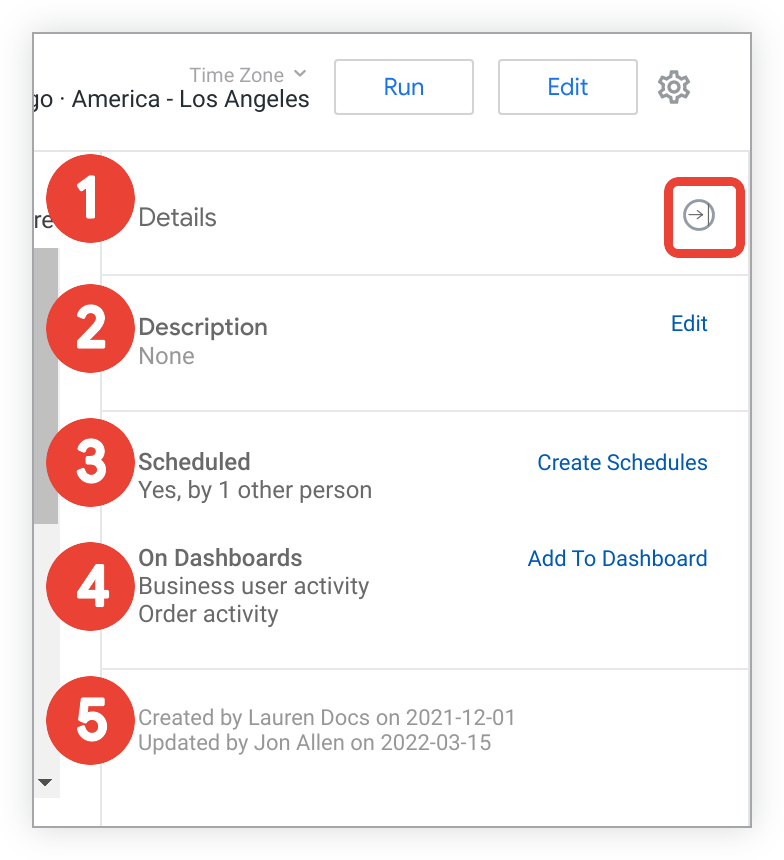
Task: Click the red numbered circle 5
Action: pos(91,720)
